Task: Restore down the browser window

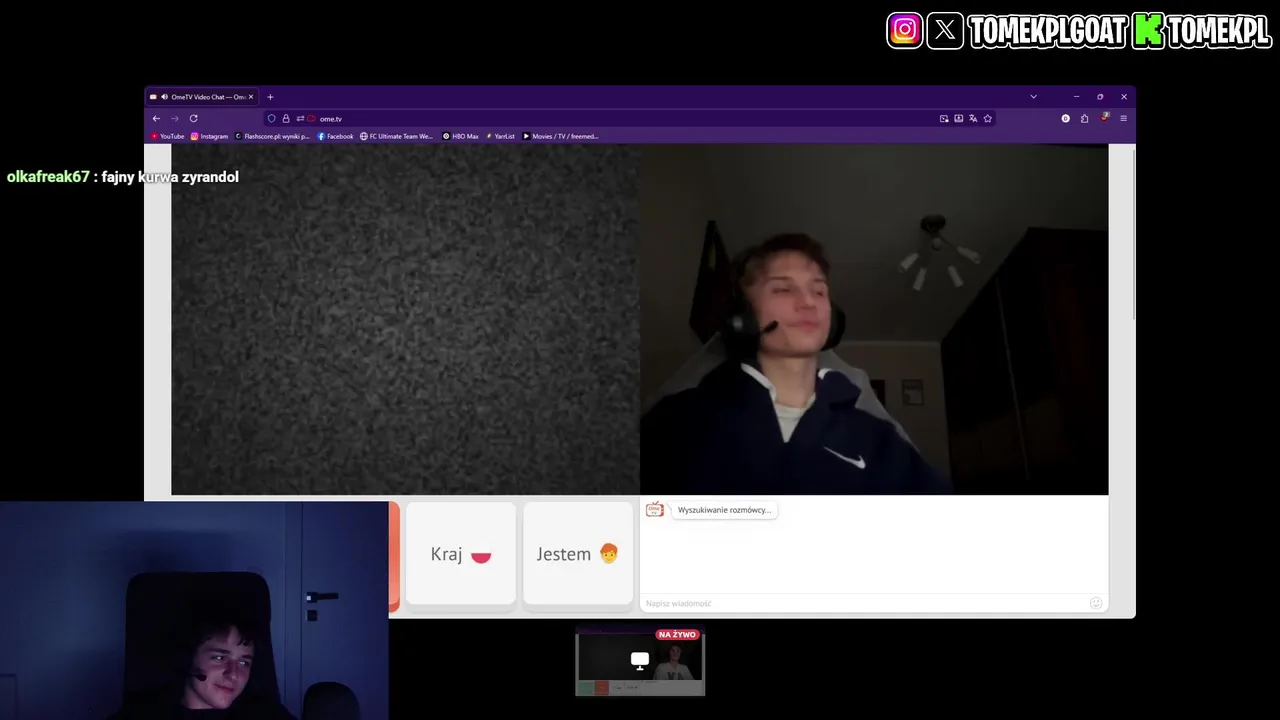Action: pyautogui.click(x=1100, y=97)
